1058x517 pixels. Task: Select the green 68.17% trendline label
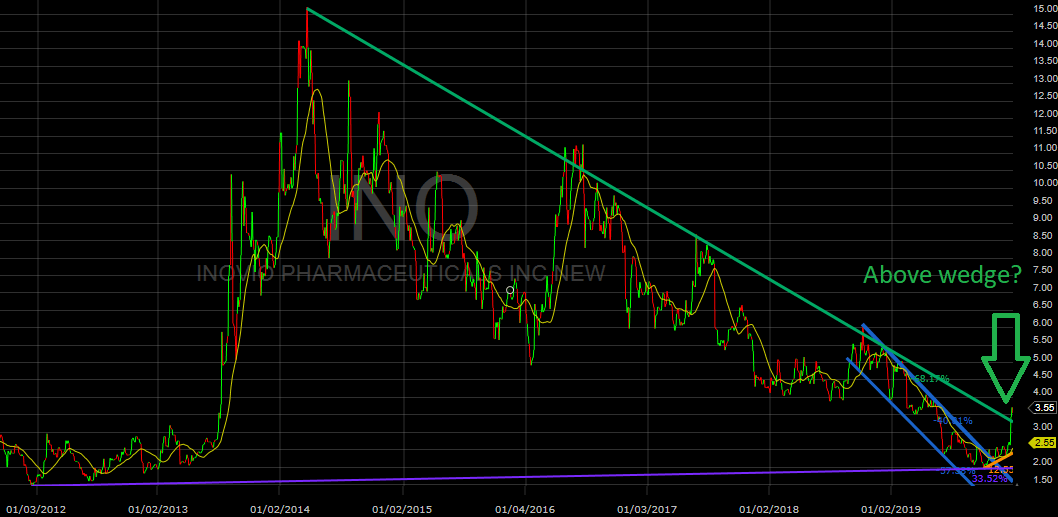click(932, 379)
